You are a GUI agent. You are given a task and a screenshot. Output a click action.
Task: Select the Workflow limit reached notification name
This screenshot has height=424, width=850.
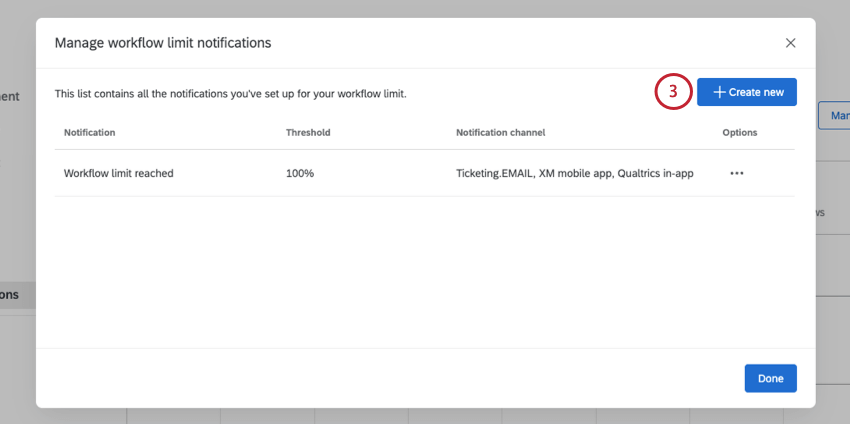[x=118, y=173]
